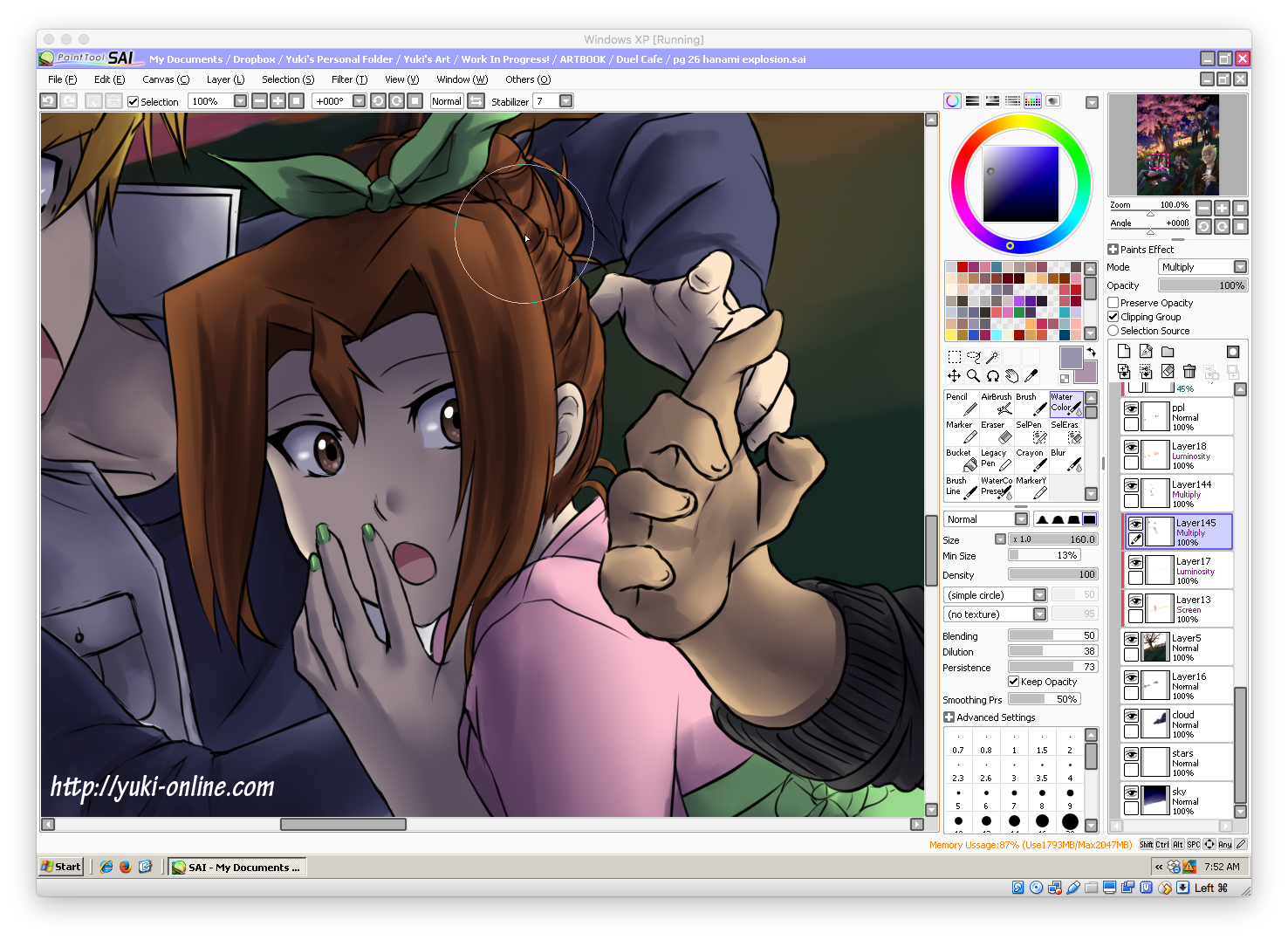
Task: Collapse the Advanced Settings section
Action: 949,717
